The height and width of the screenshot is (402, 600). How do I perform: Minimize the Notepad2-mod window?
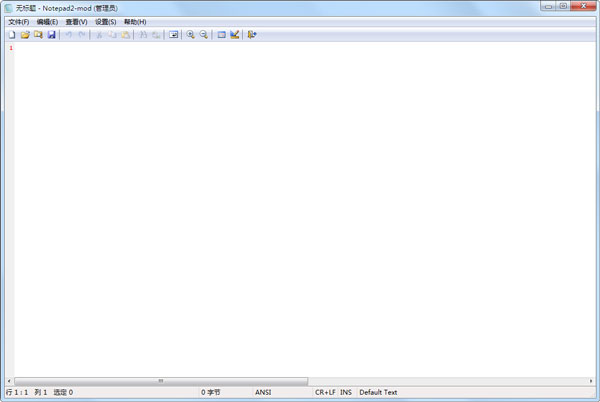point(548,6)
